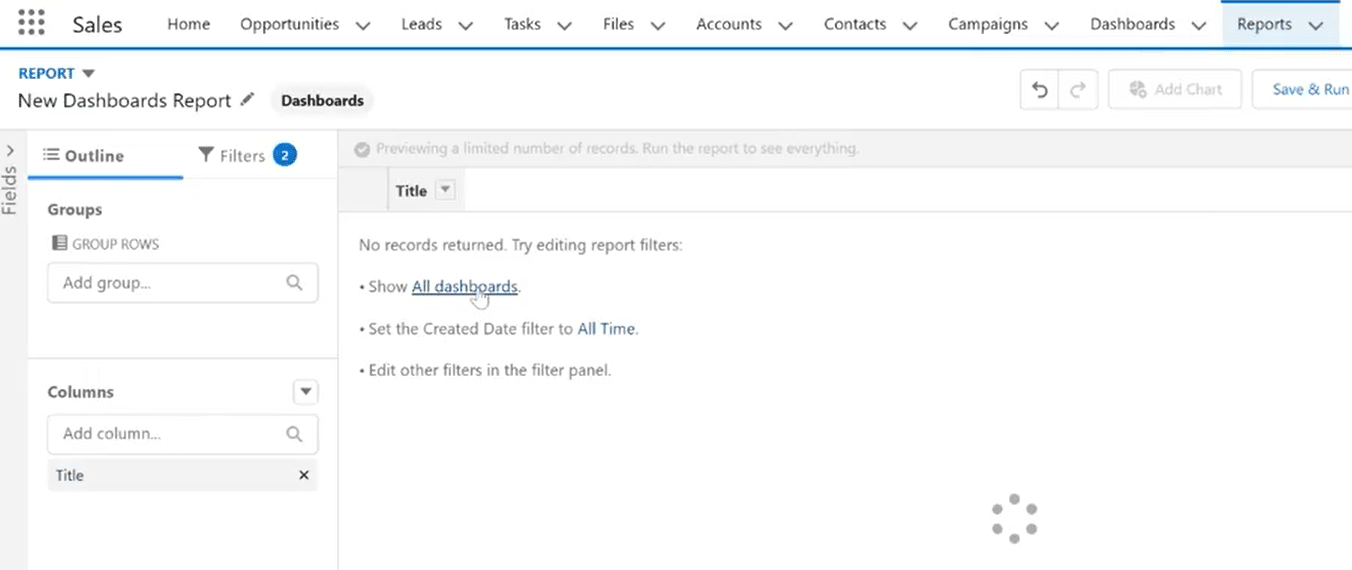
Task: Expand the Dashboards tab dropdown chevron
Action: [1199, 25]
